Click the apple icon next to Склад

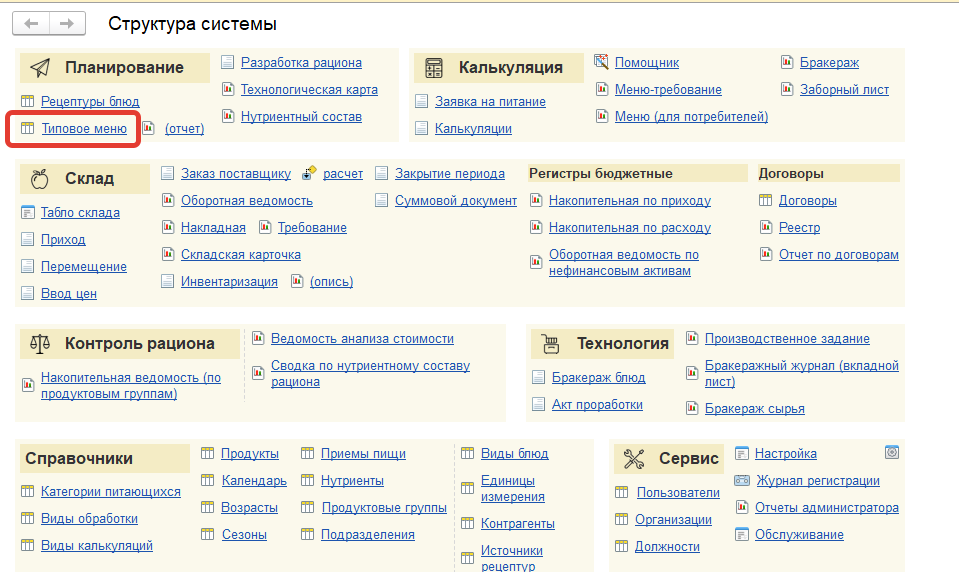tap(40, 179)
